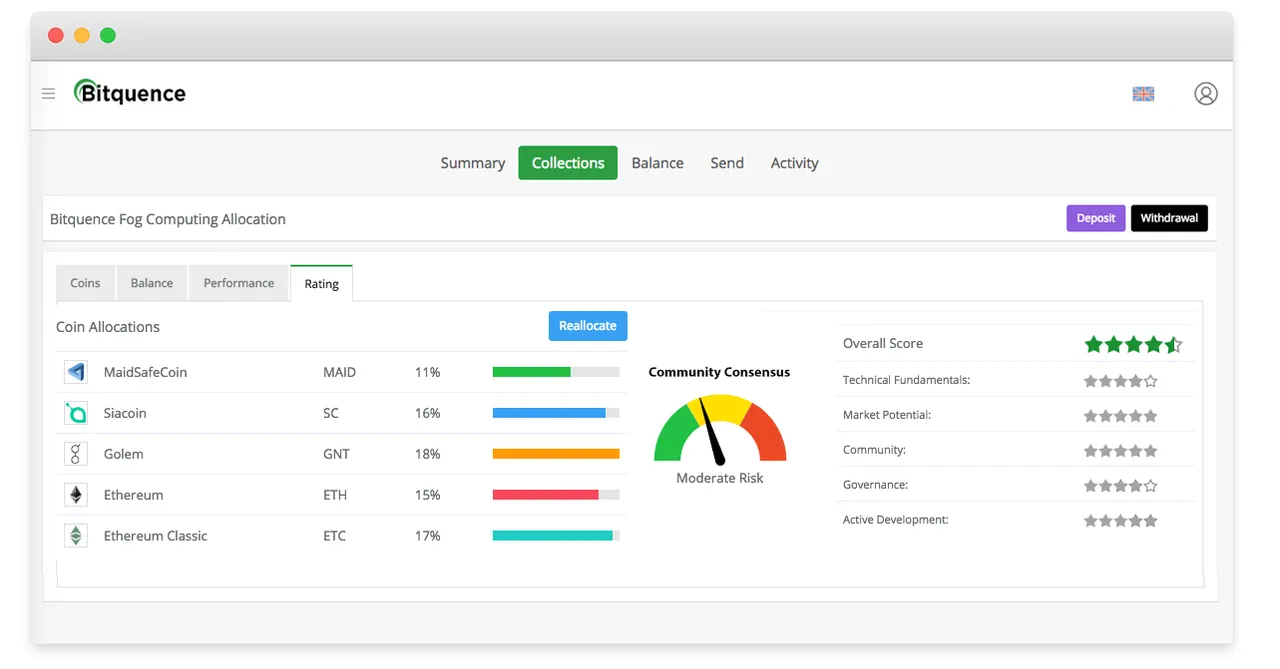Click the orange Golem allocation bar
The width and height of the screenshot is (1280, 669).
tap(556, 454)
